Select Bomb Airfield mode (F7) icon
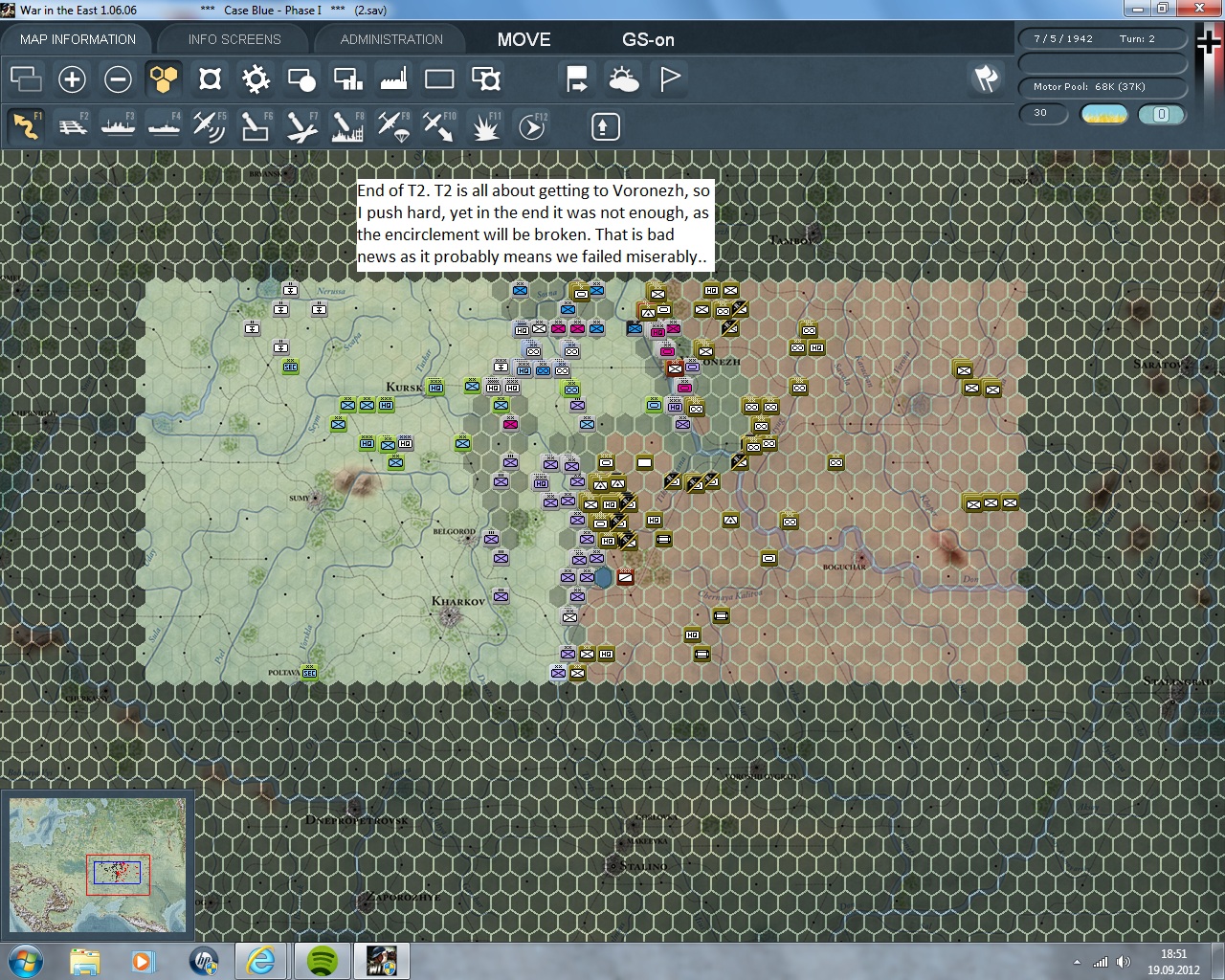 coord(301,126)
